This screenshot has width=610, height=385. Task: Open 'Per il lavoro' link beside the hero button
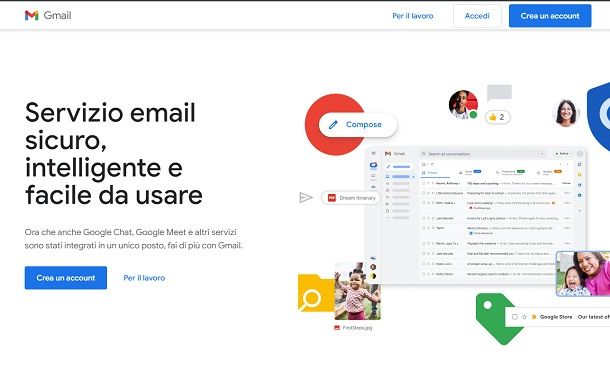[x=144, y=278]
